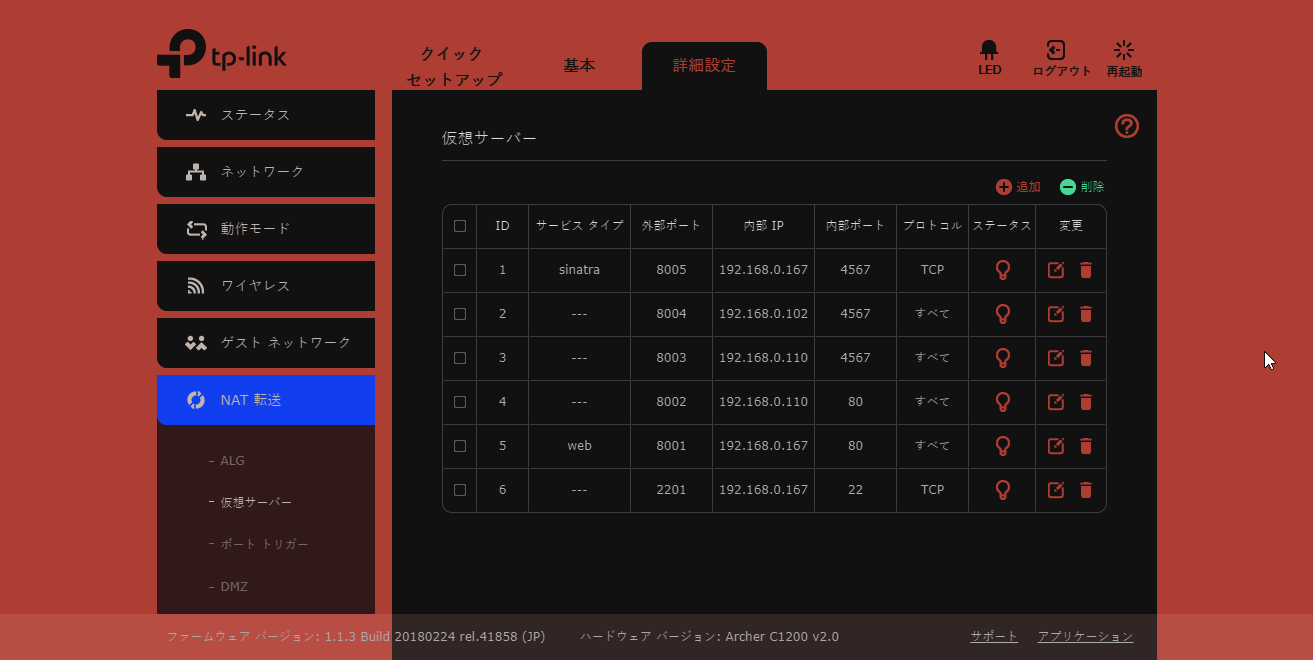Check the select-all checkbox in the table header
This screenshot has width=1313, height=660.
(459, 225)
